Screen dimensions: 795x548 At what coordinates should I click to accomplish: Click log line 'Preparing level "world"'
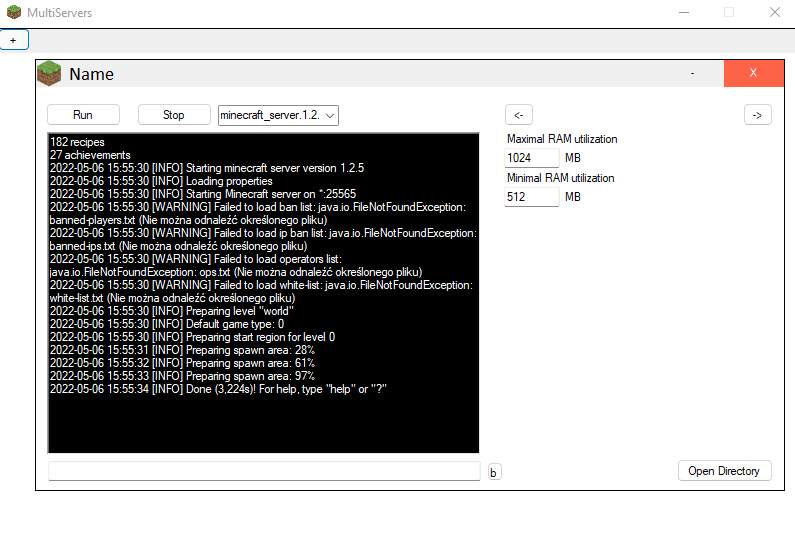tap(172, 311)
